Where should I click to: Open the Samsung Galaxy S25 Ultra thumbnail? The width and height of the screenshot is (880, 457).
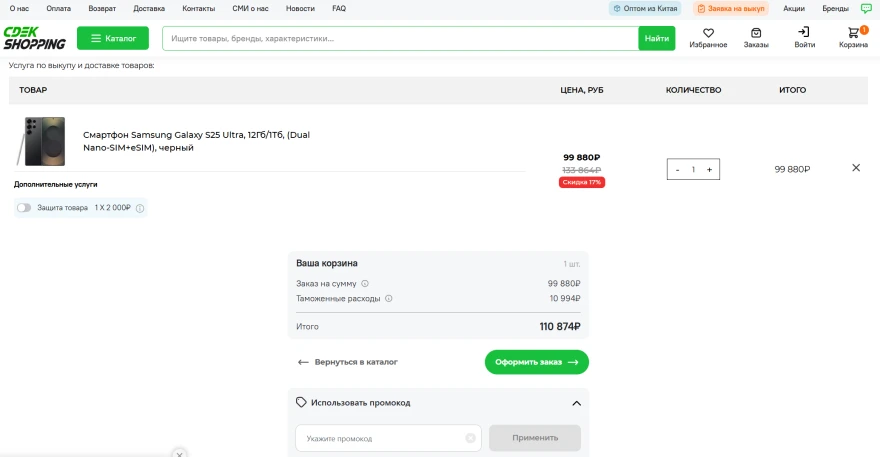(x=45, y=141)
